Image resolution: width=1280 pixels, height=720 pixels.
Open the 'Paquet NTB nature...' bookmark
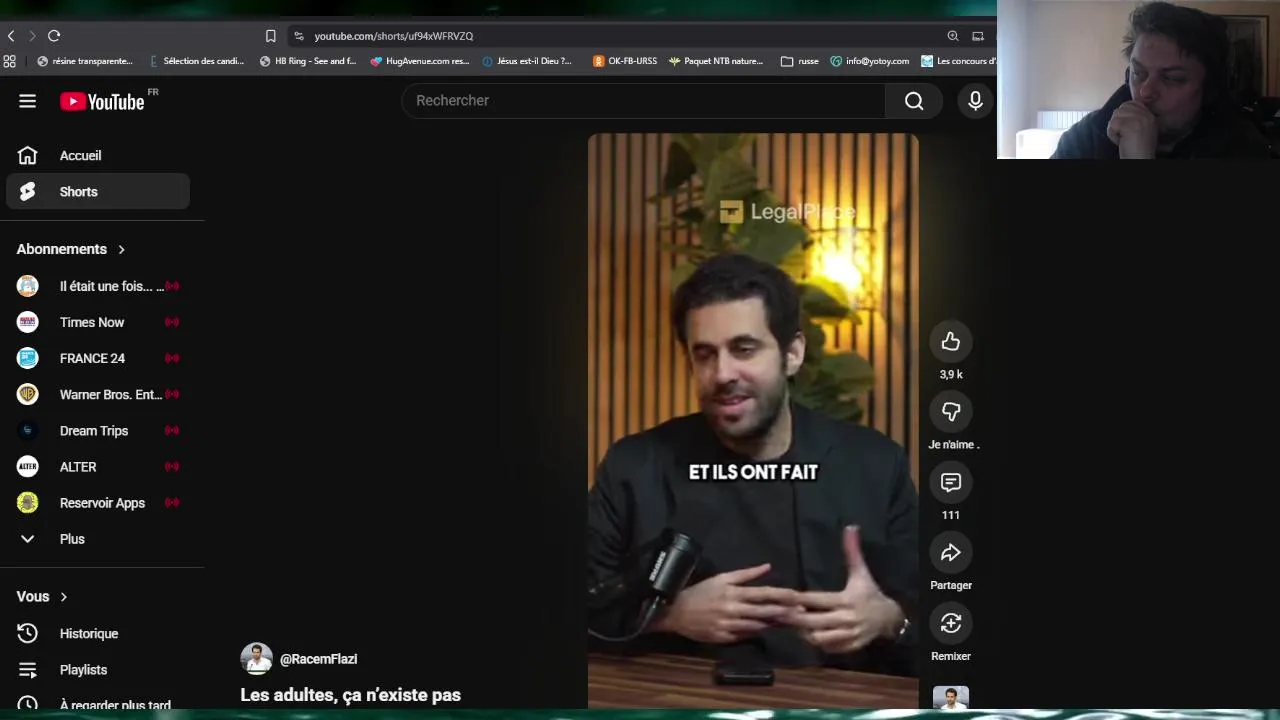pyautogui.click(x=716, y=61)
